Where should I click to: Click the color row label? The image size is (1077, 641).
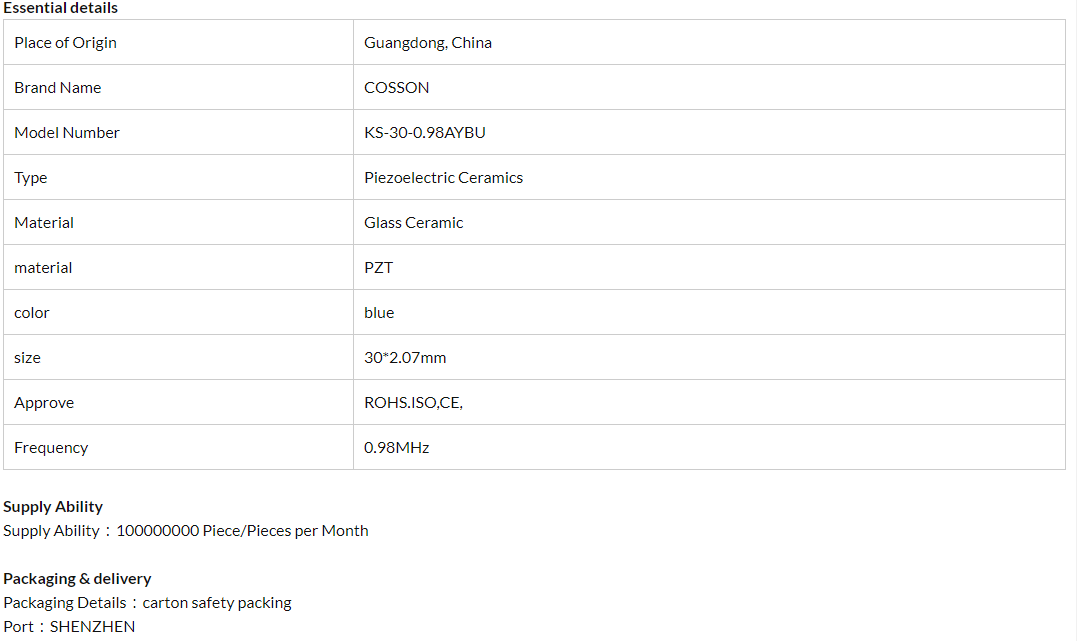click(31, 313)
